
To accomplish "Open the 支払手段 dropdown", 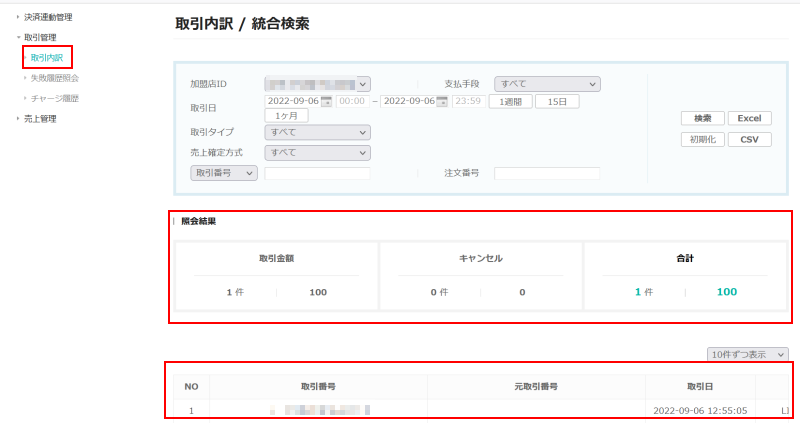I will (x=547, y=84).
